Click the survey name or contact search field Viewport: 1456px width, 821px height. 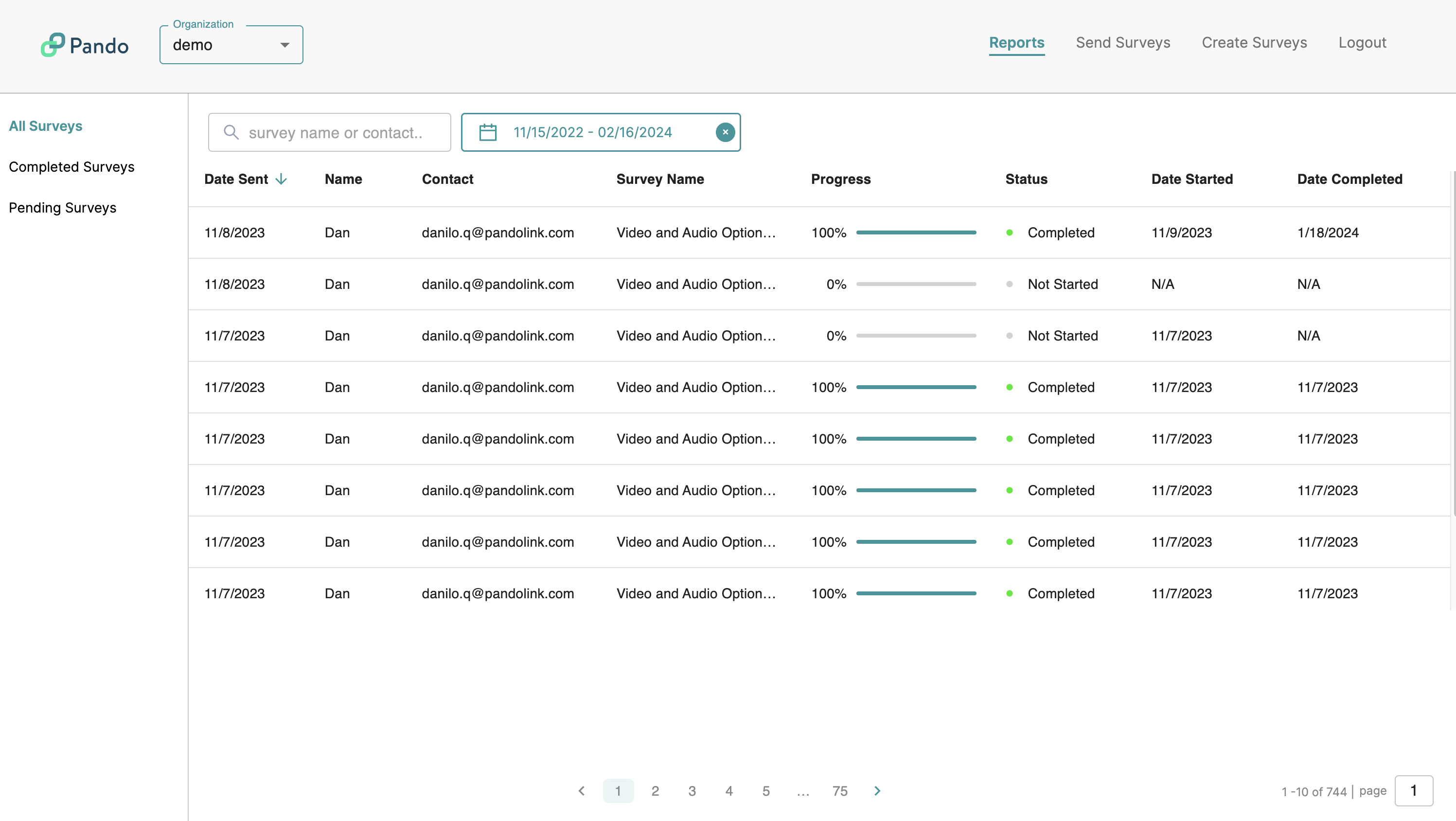click(x=330, y=132)
